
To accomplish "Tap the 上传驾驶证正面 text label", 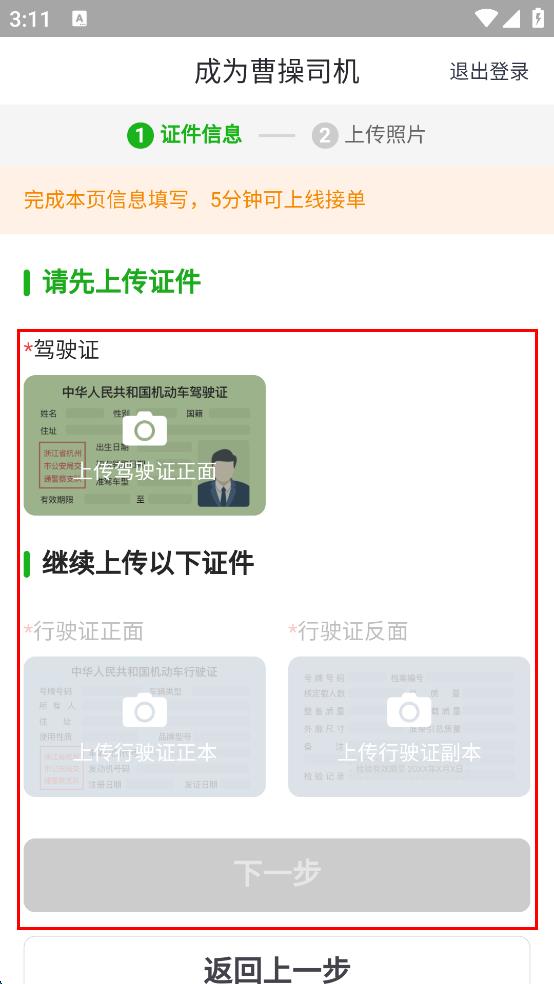I will coord(145,471).
